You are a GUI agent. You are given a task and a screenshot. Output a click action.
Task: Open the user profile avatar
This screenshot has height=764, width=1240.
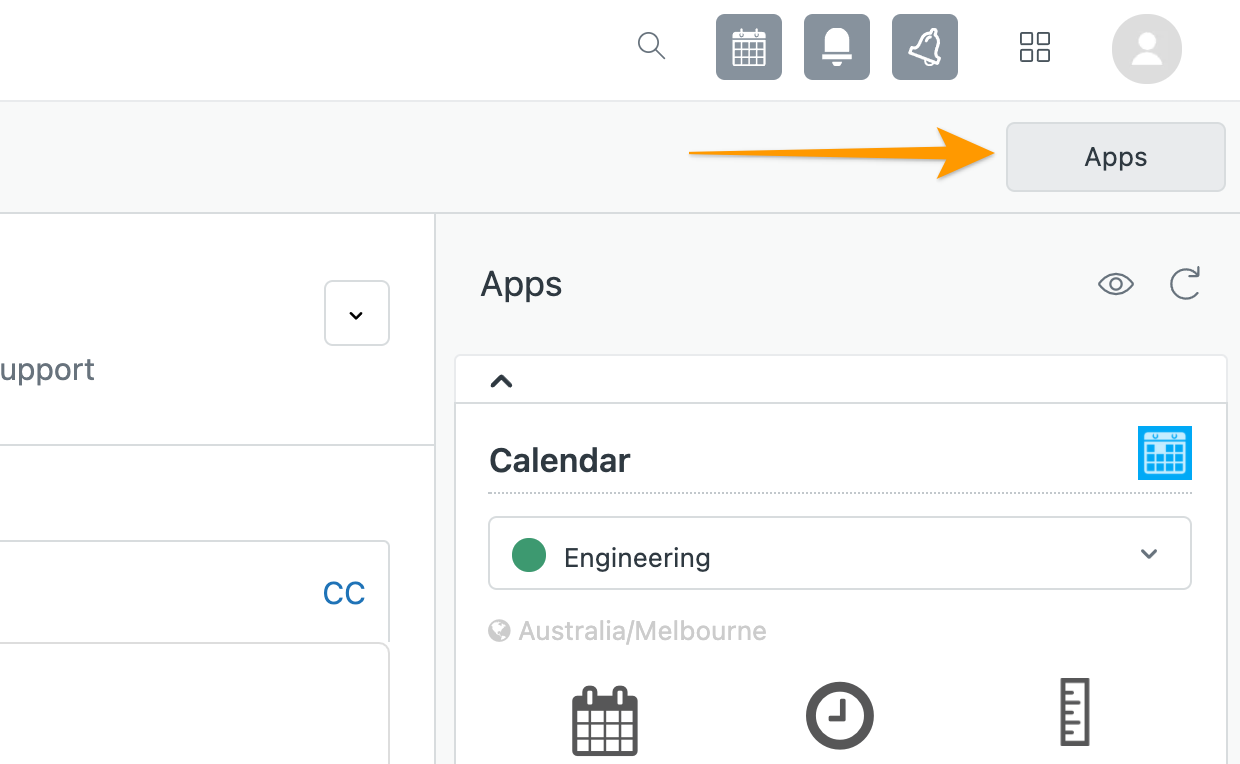click(x=1147, y=48)
